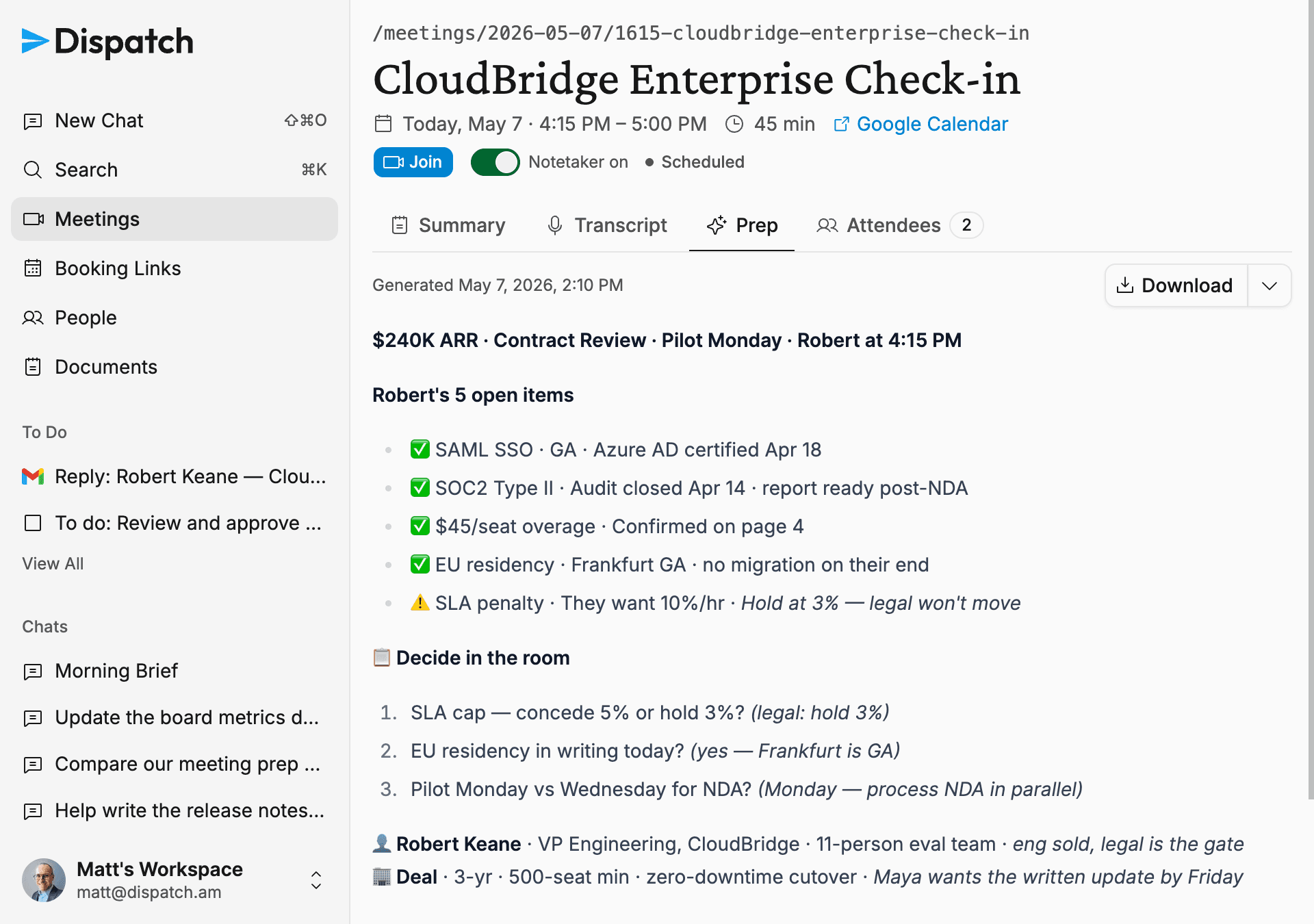Screen dimensions: 1314x924
Task: Click the Scheduled status label
Action: pos(702,162)
